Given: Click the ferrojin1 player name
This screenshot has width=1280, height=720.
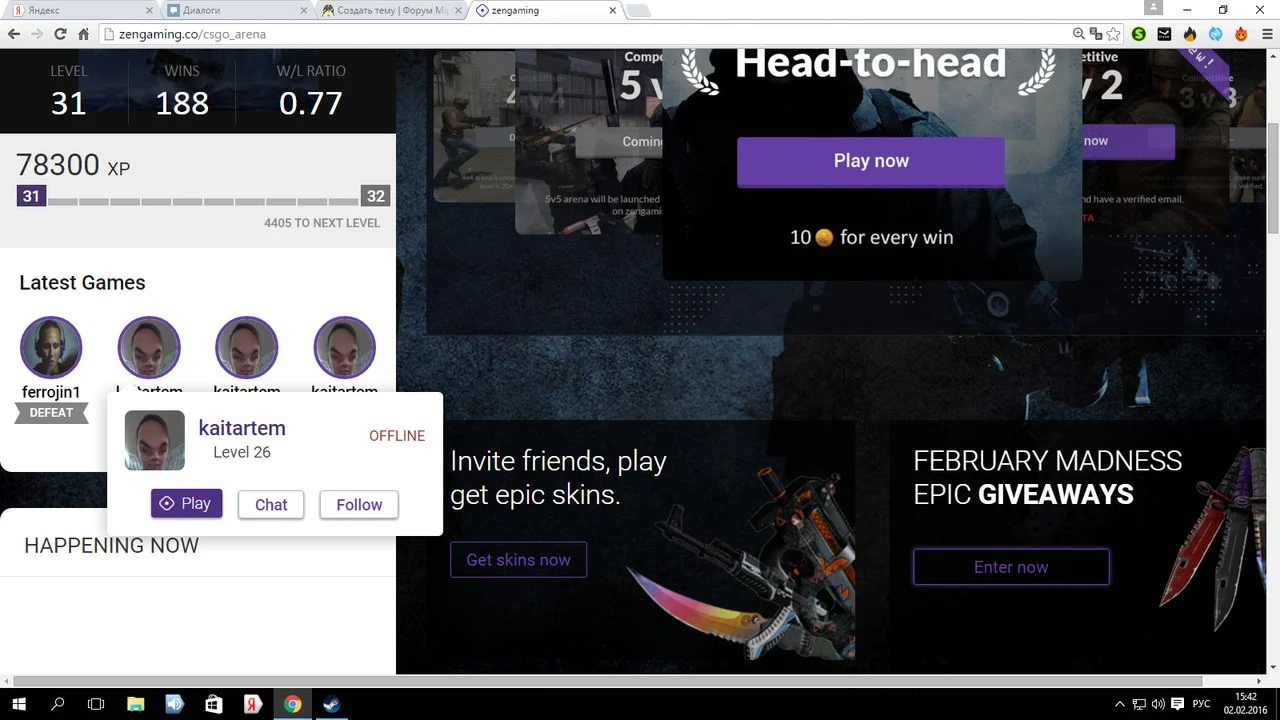Looking at the screenshot, I should click(51, 393).
